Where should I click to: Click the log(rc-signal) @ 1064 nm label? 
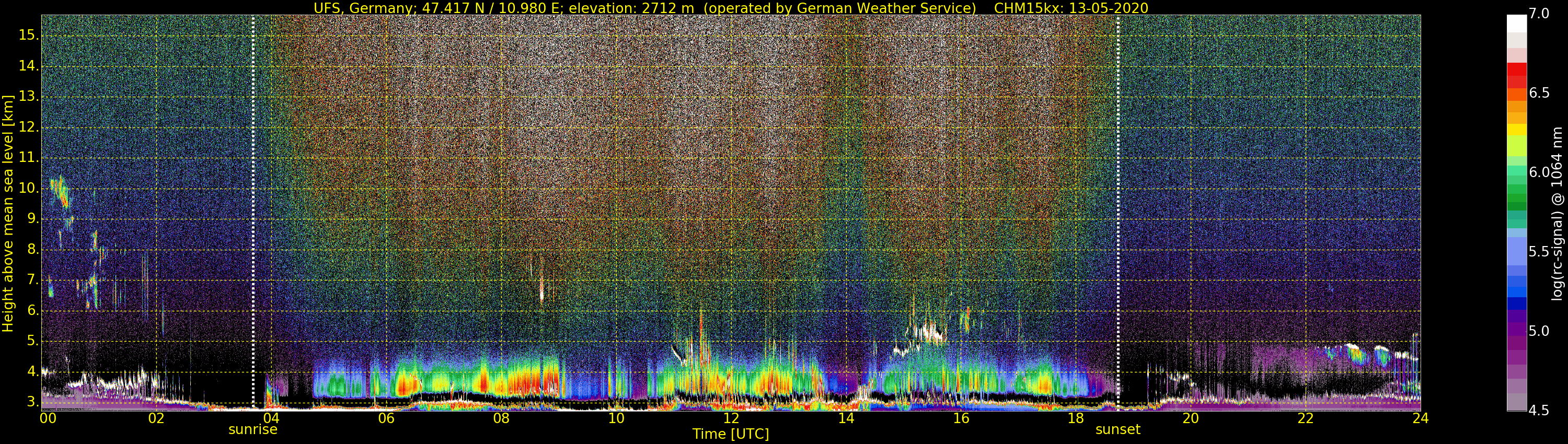[x=1558, y=213]
